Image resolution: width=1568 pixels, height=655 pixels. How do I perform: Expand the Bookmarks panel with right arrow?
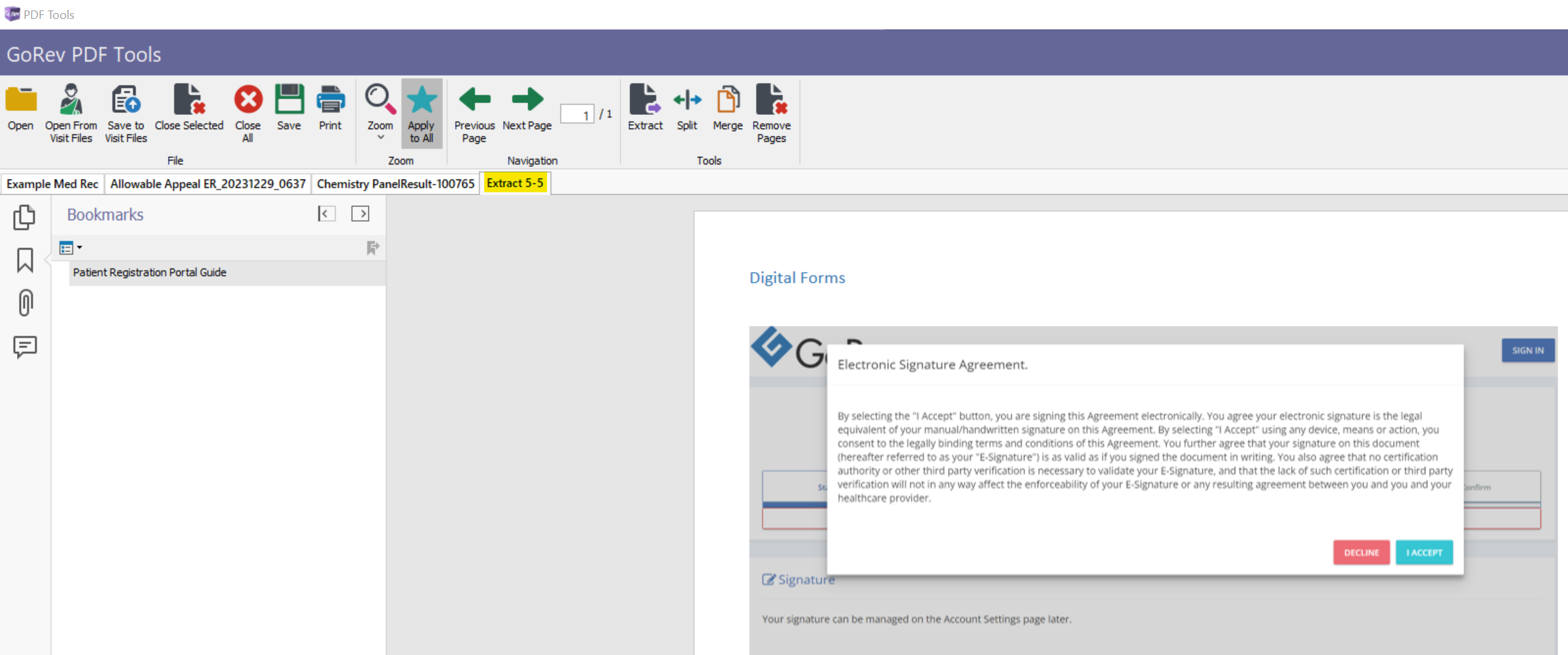[360, 214]
